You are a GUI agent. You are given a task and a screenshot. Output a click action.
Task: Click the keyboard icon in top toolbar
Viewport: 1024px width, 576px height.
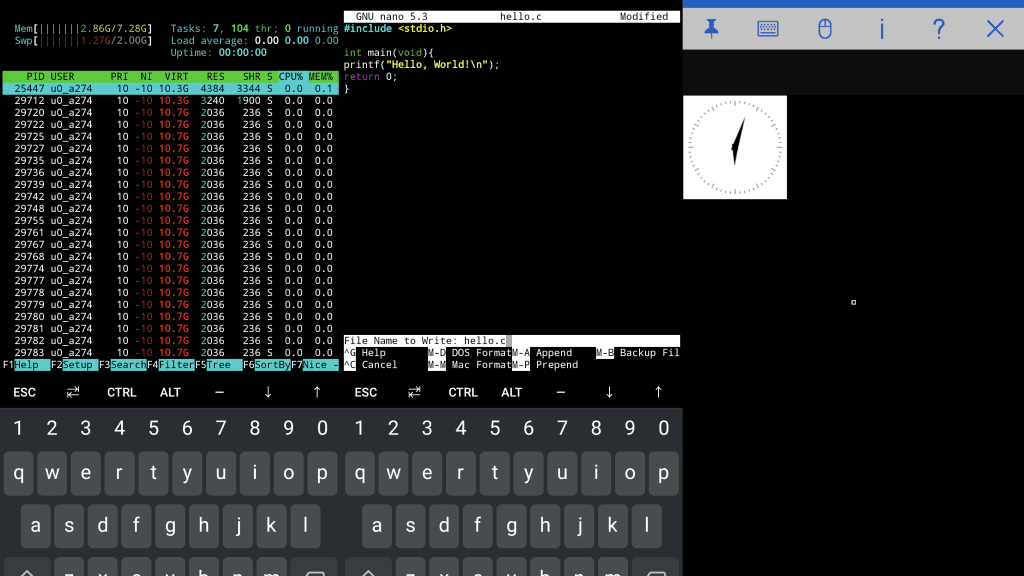coord(767,29)
